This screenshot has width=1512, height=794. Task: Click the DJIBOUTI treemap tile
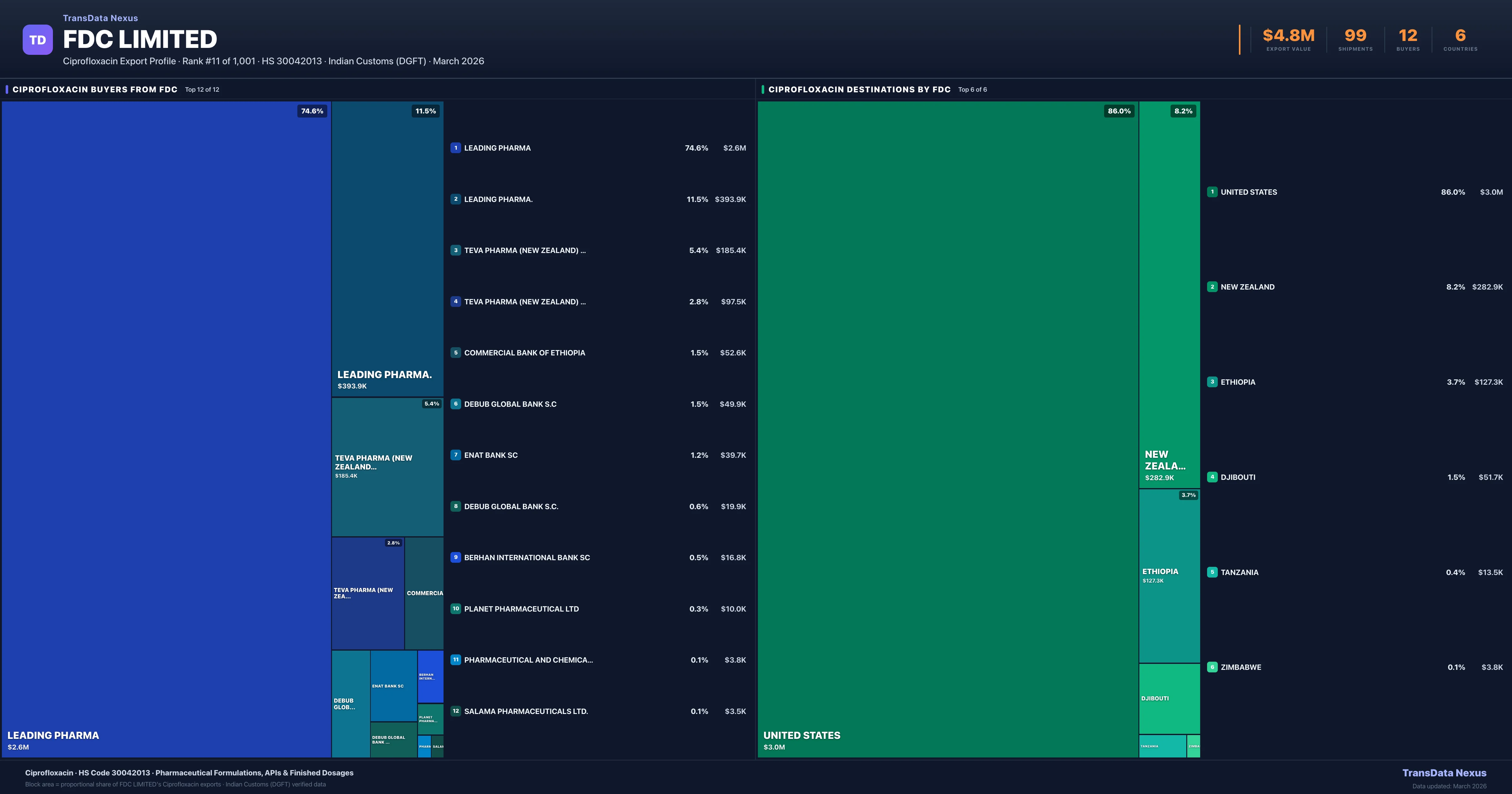(x=1169, y=699)
